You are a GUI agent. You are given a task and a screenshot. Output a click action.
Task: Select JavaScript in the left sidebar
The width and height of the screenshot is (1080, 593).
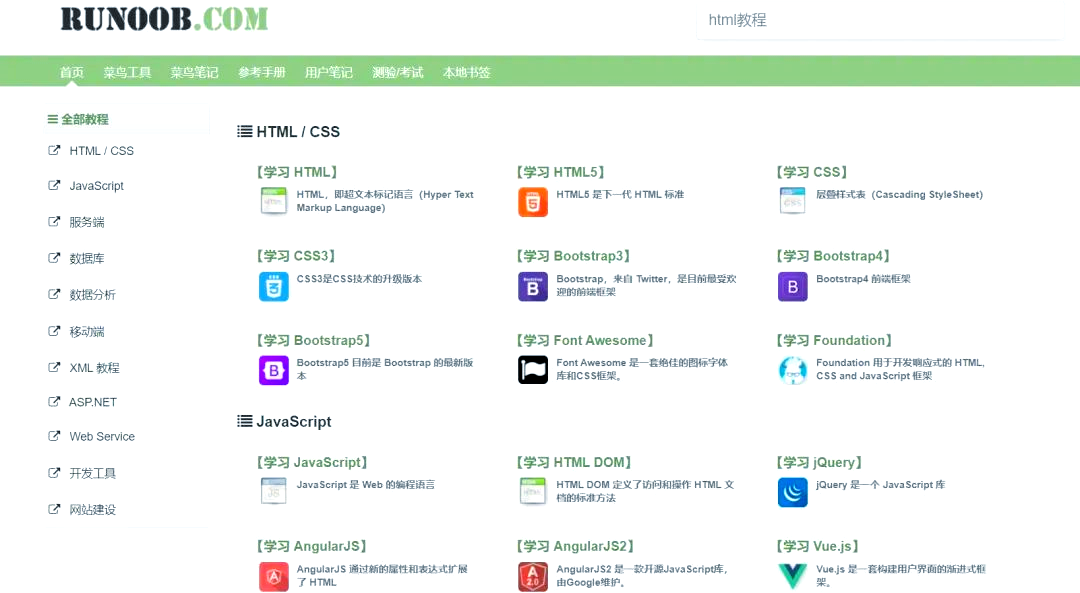96,186
